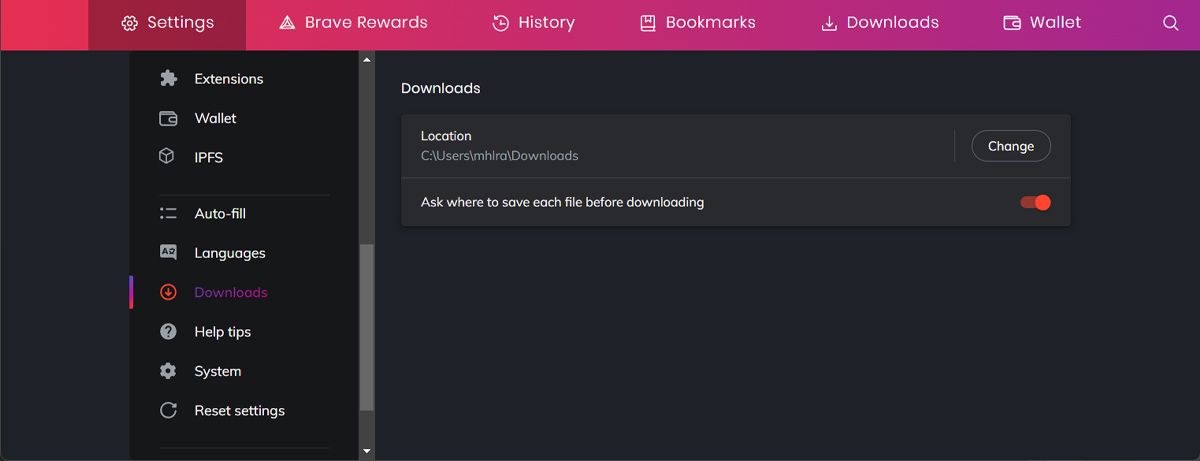This screenshot has width=1200, height=461.
Task: Open search with the magnifier icon
Action: pos(1170,23)
